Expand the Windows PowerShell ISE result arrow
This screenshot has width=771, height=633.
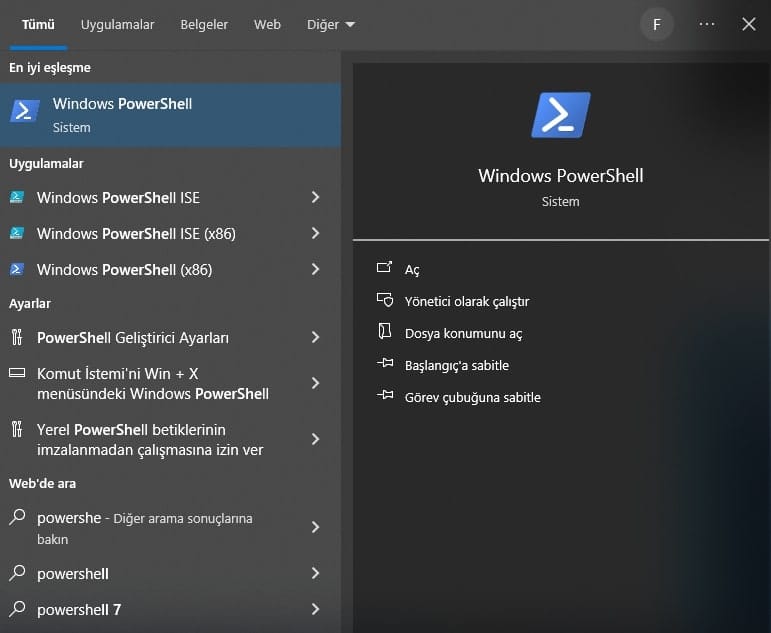pos(315,198)
